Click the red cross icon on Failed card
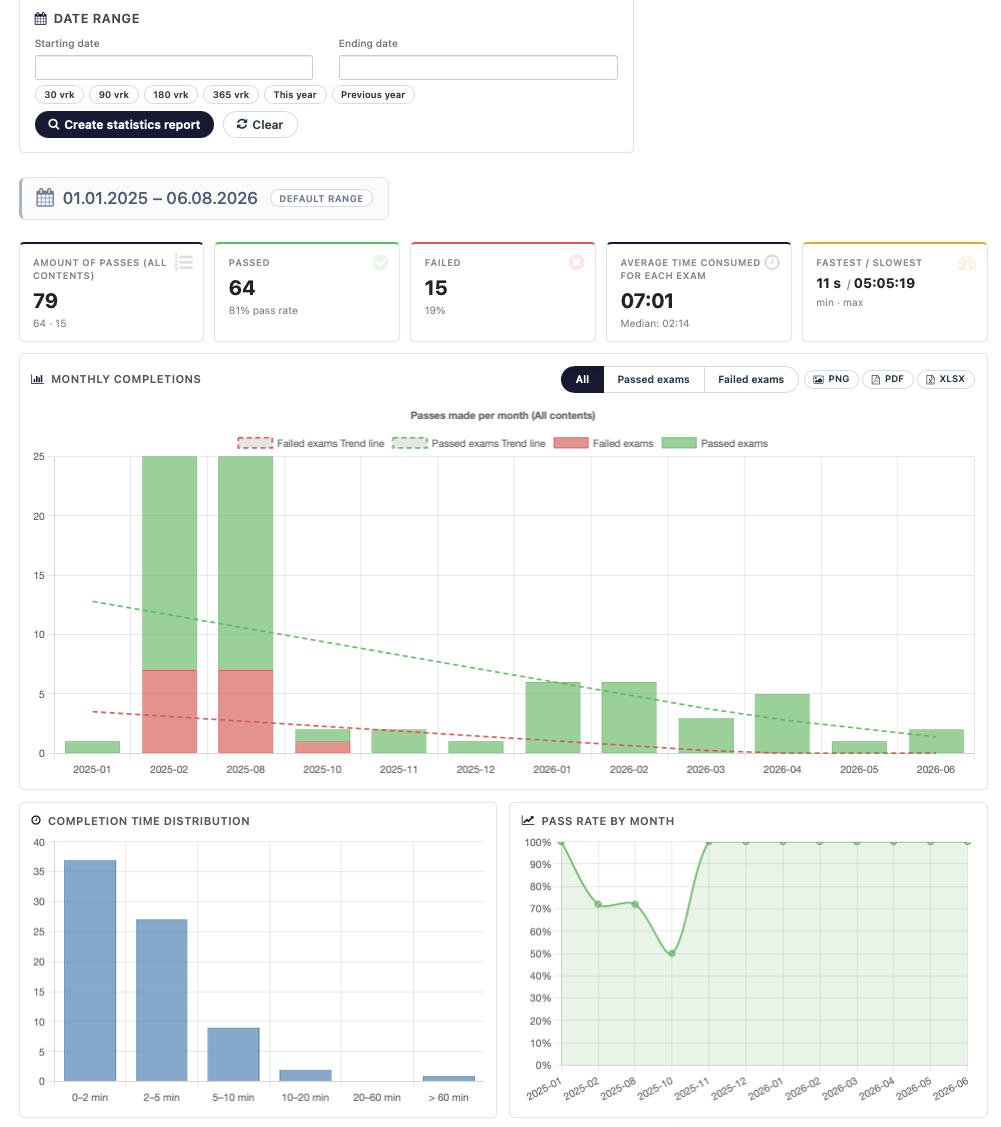 [x=576, y=262]
